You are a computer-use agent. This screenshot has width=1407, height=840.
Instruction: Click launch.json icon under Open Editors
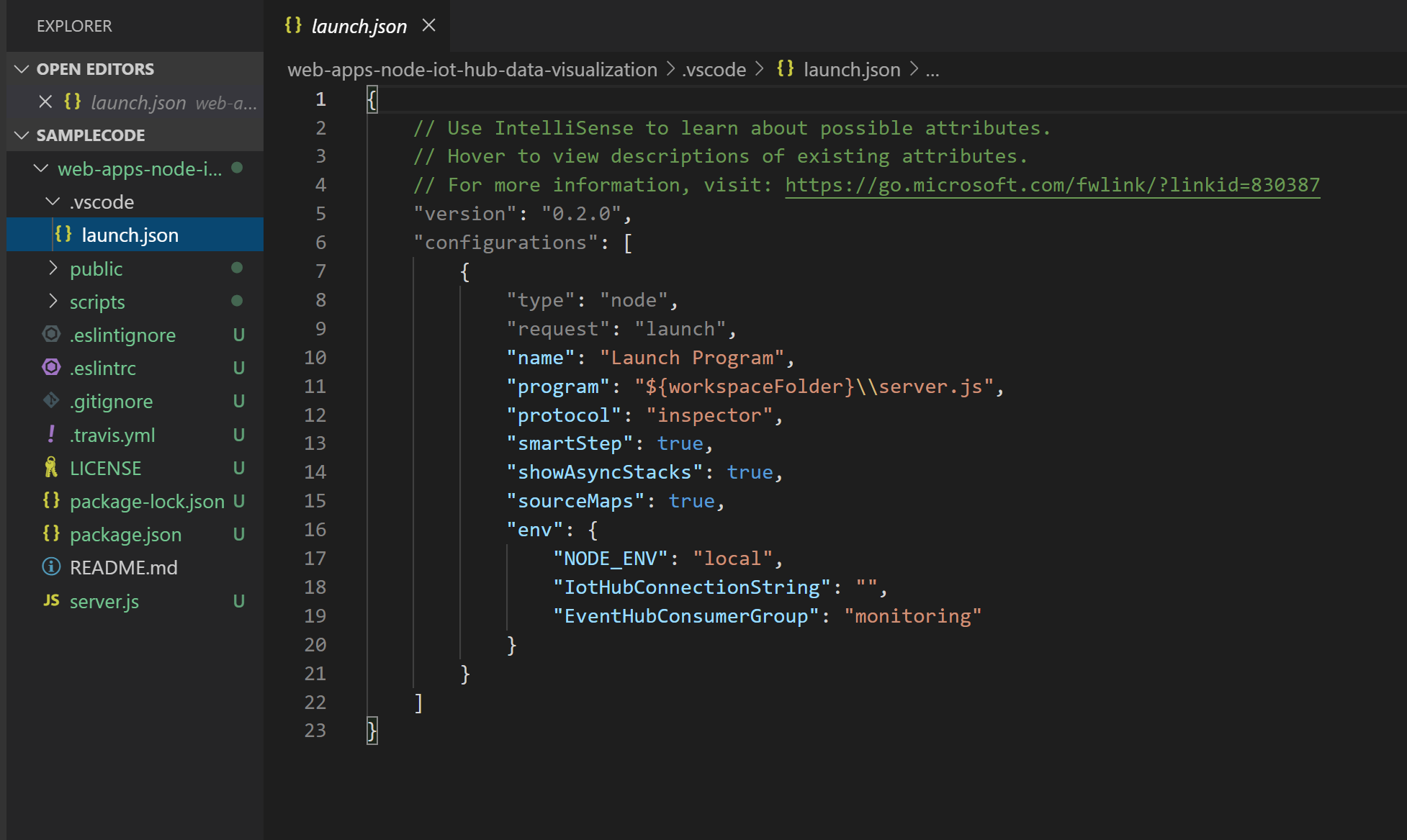pyautogui.click(x=72, y=101)
